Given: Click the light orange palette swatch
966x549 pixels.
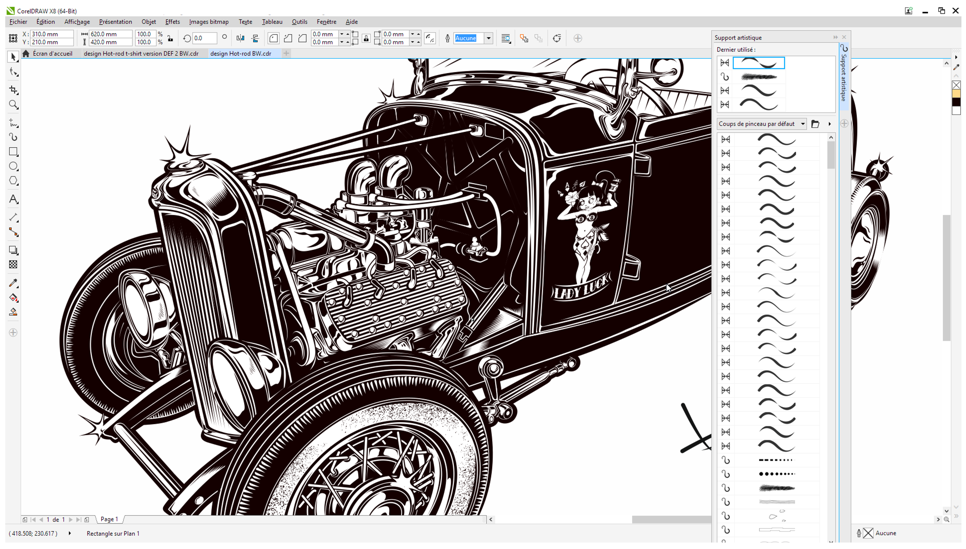Looking at the screenshot, I should (x=956, y=94).
